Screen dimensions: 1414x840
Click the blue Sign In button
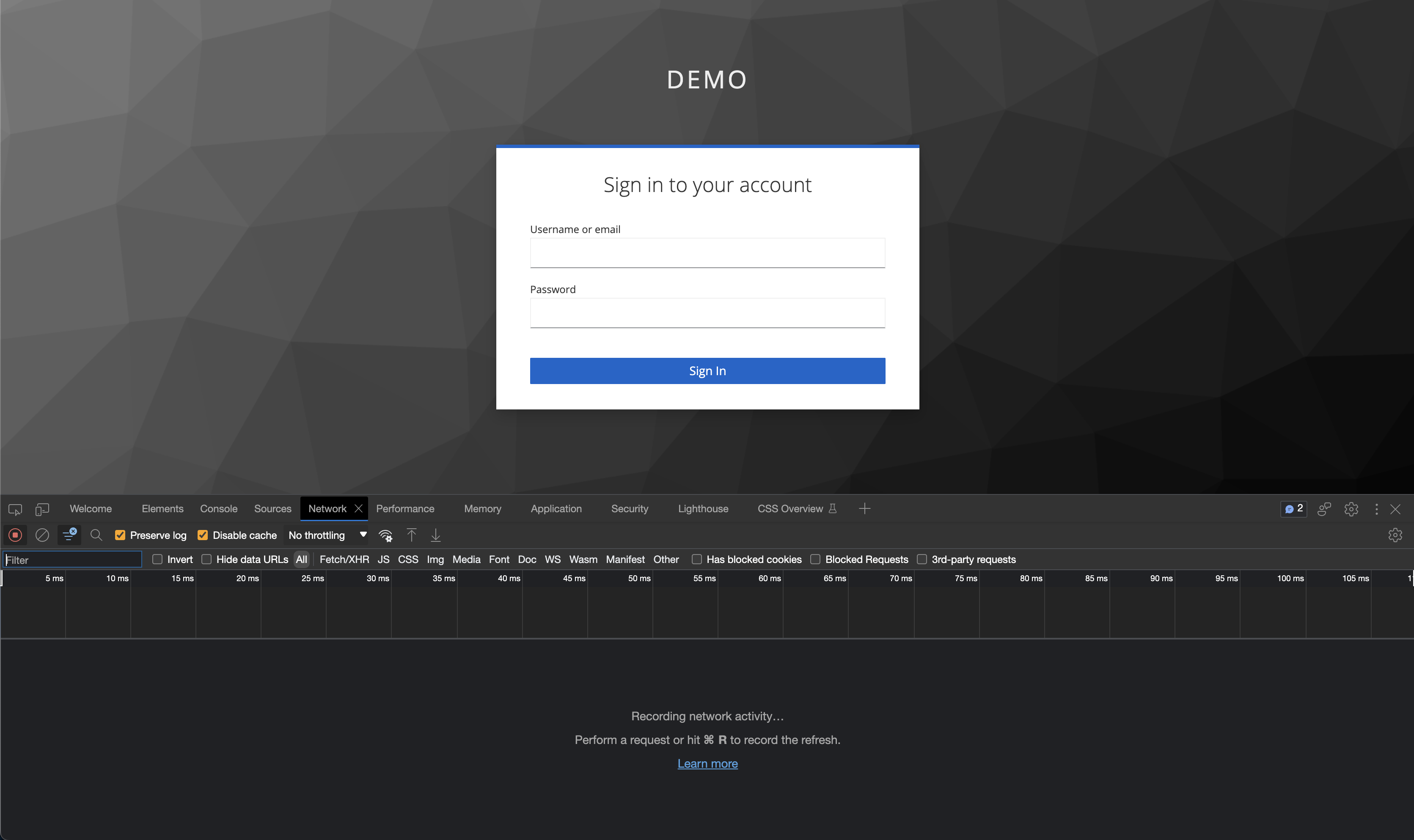(x=707, y=371)
